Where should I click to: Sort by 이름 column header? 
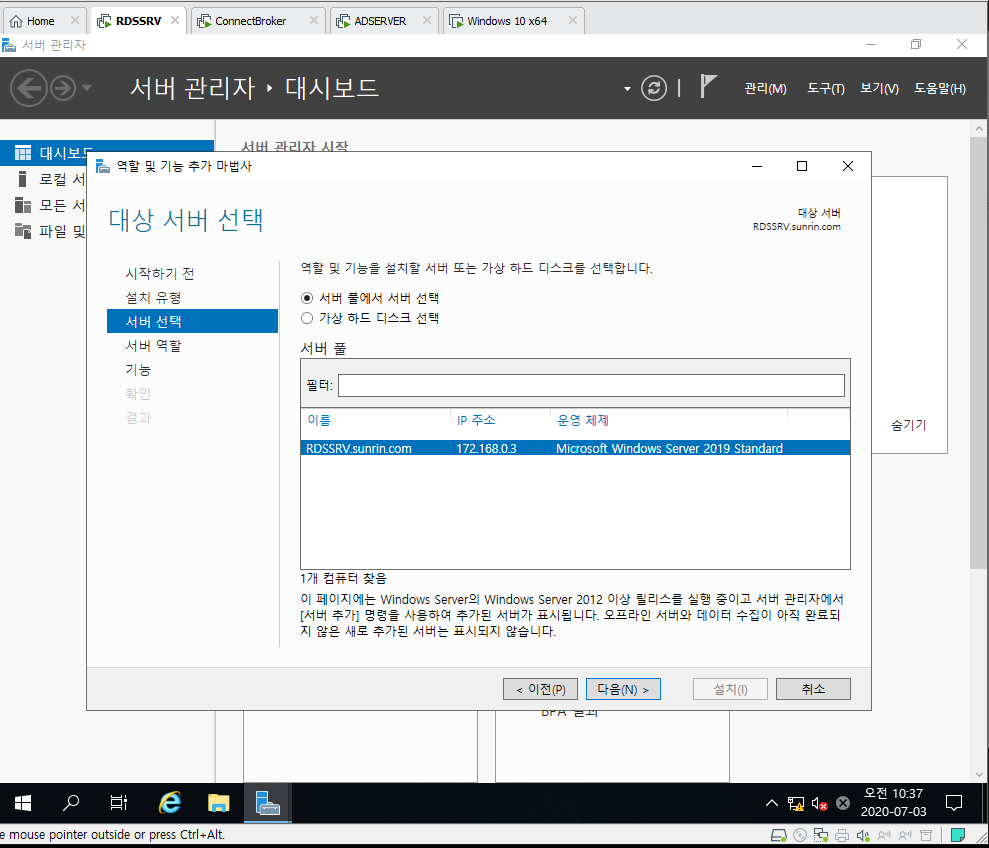pyautogui.click(x=319, y=420)
